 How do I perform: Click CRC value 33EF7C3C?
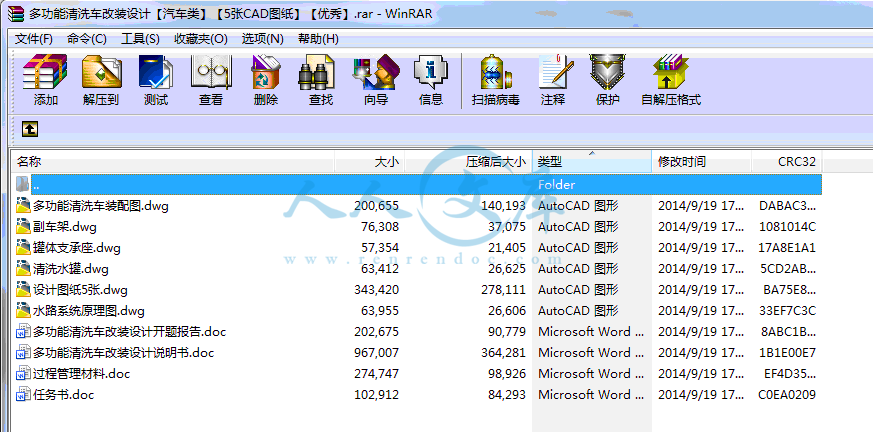point(788,311)
